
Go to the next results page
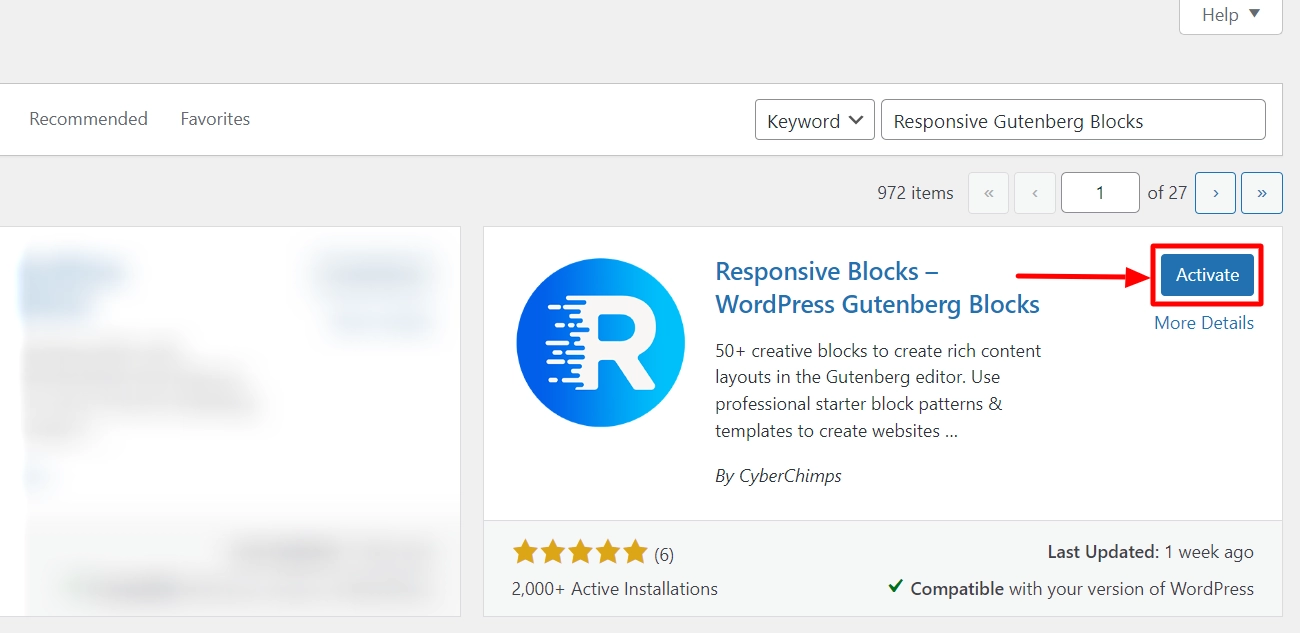coord(1216,193)
